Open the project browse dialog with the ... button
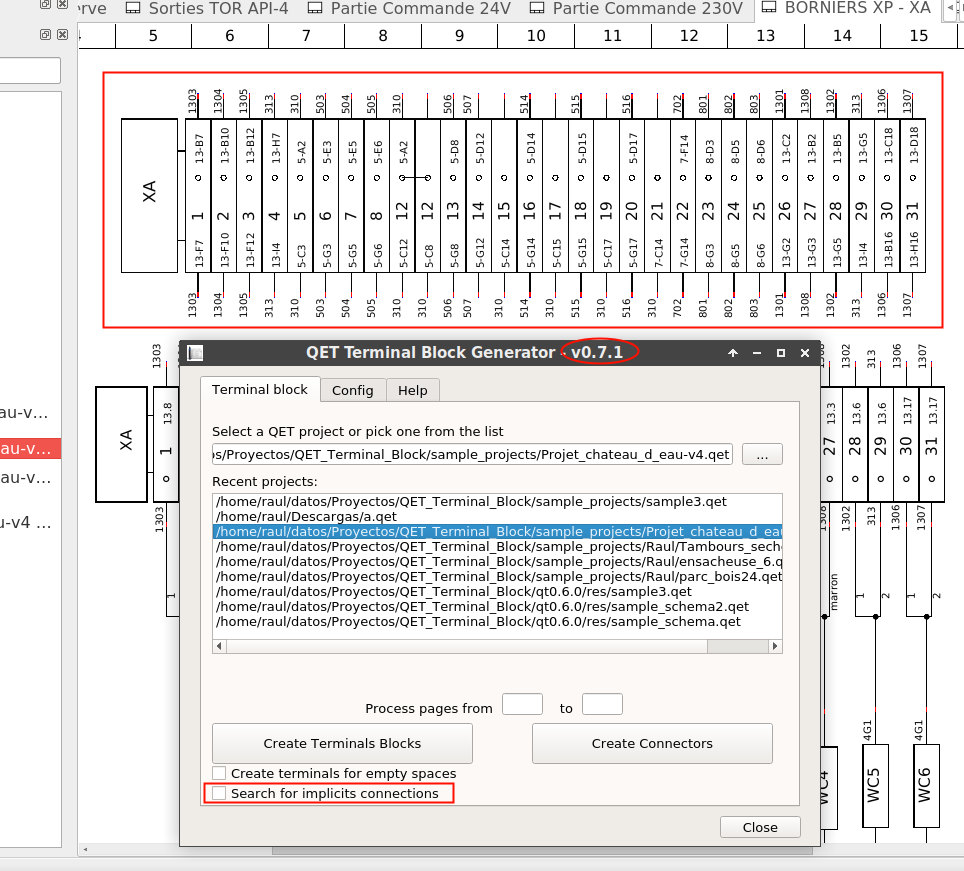 point(762,453)
